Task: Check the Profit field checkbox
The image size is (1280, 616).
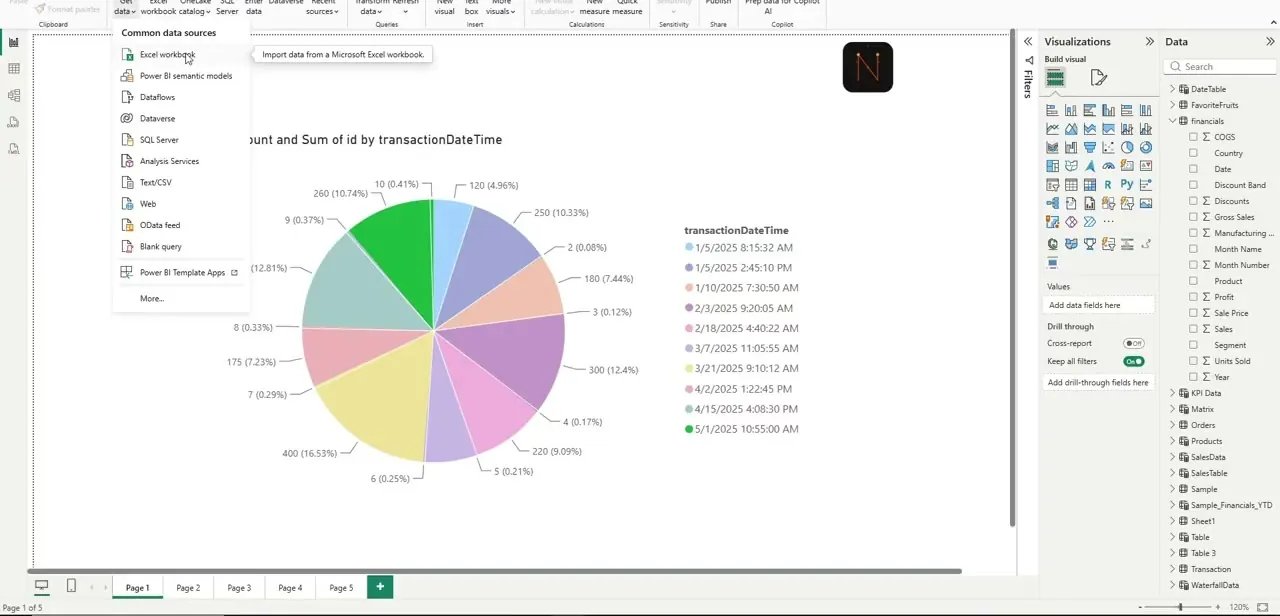Action: [1193, 297]
